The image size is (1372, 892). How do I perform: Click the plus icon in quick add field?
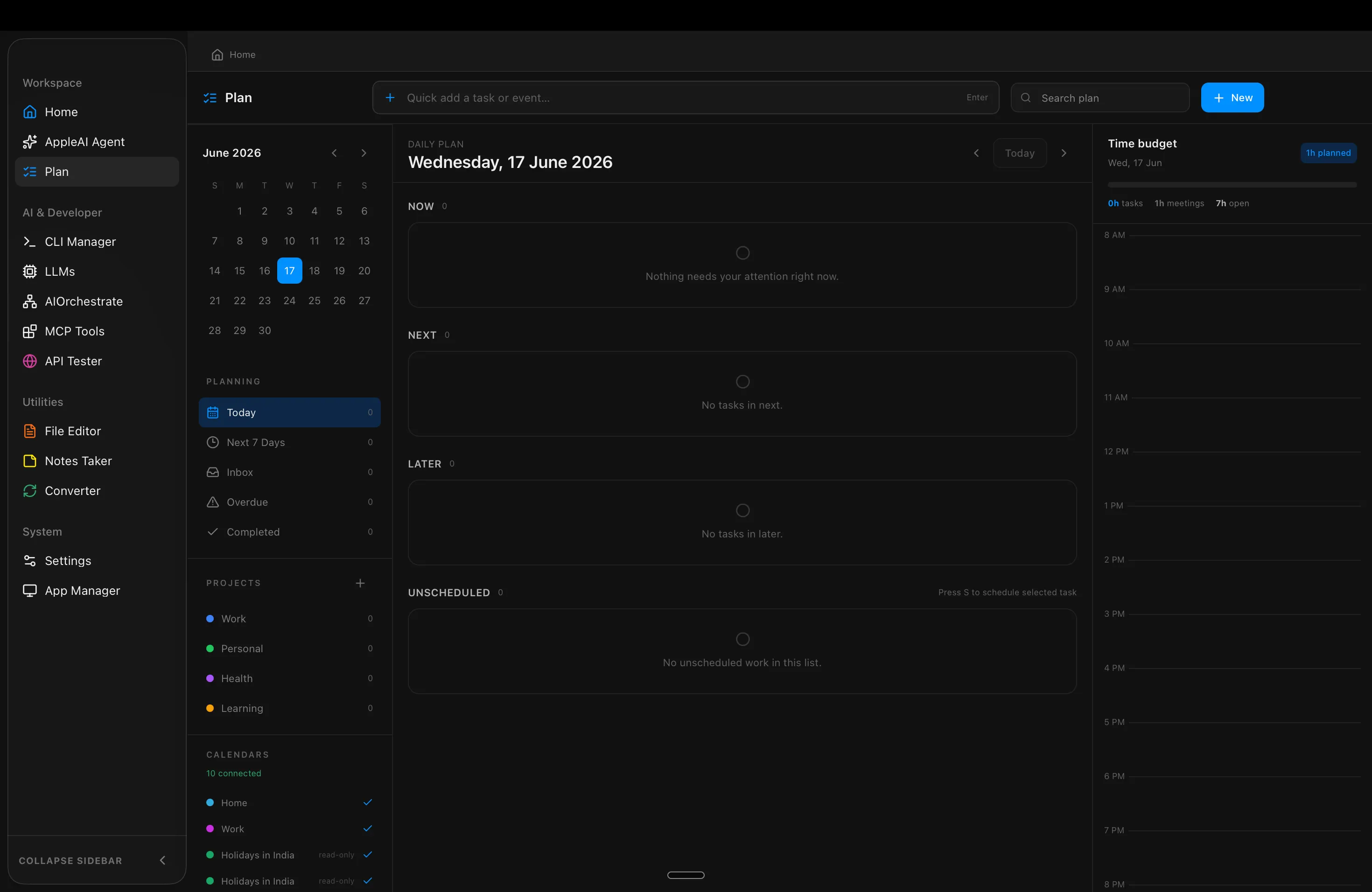(390, 98)
